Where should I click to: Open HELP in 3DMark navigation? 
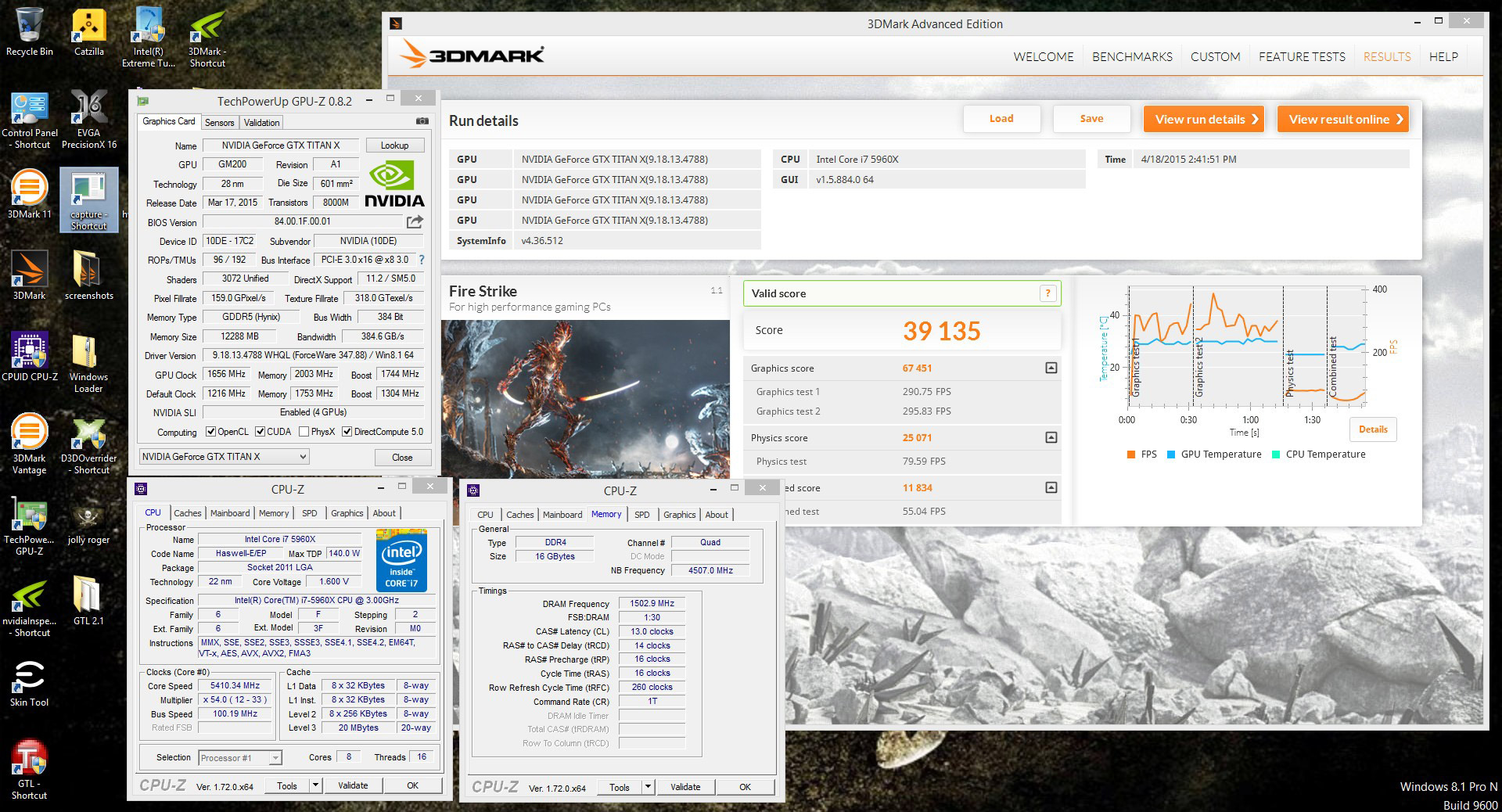click(x=1443, y=56)
